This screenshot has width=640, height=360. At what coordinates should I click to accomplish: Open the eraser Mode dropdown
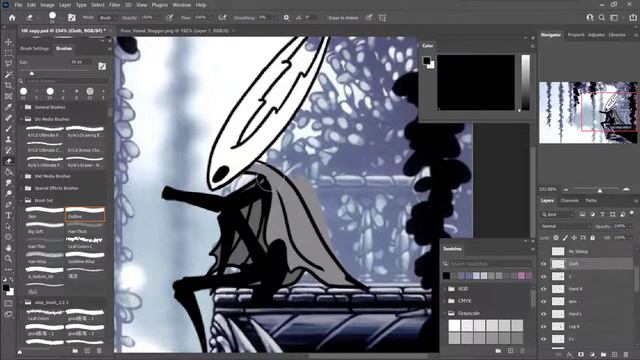pos(108,18)
